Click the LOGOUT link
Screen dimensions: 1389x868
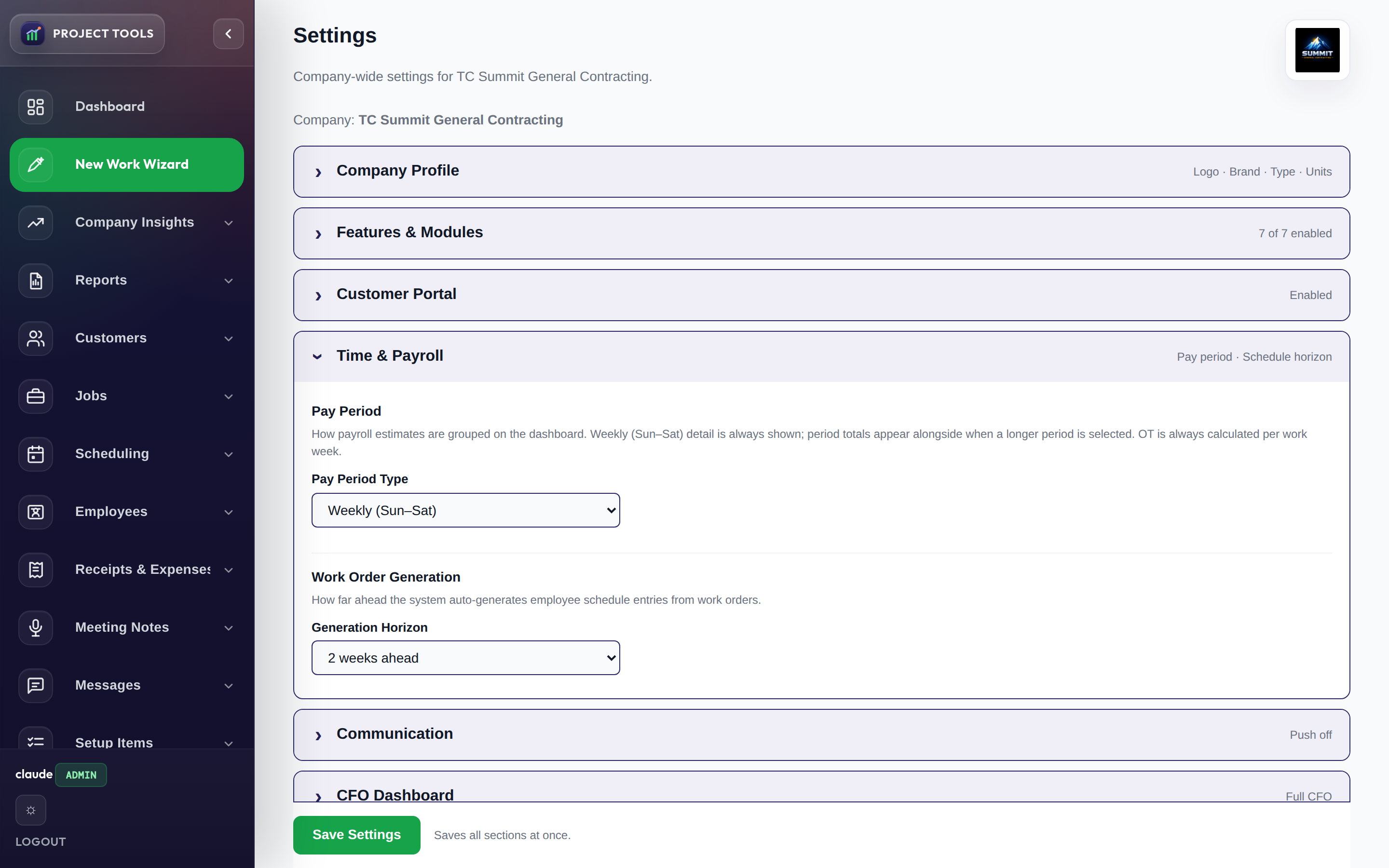pos(41,841)
